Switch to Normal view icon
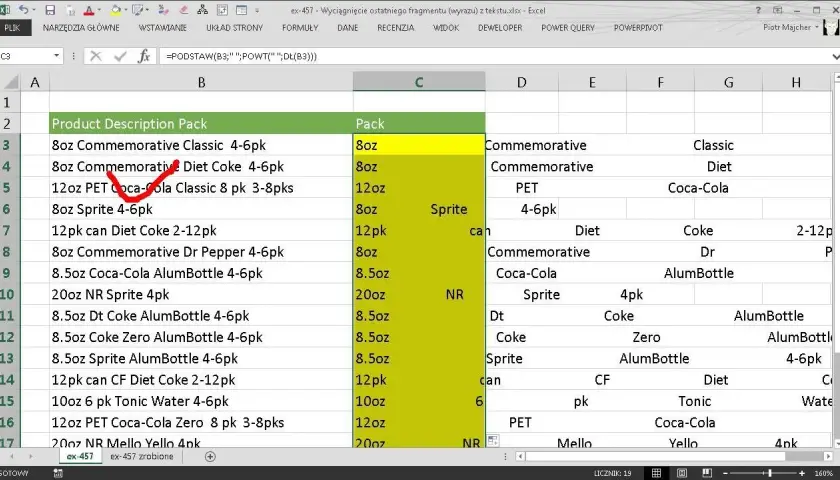The height and width of the screenshot is (480, 840). 656,473
